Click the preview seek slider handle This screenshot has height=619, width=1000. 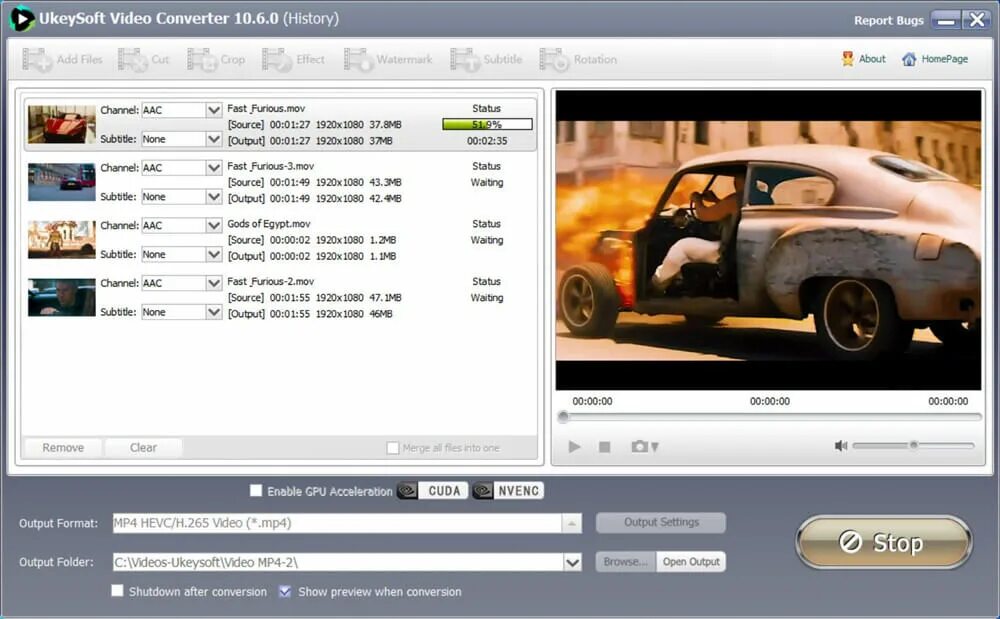coord(562,418)
